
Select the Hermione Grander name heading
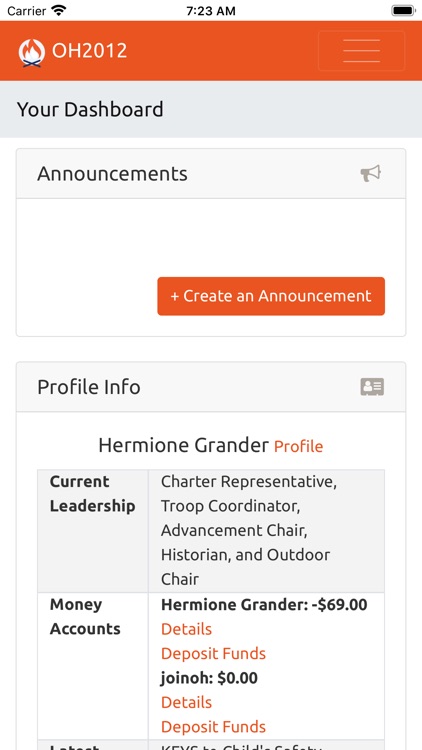click(183, 445)
